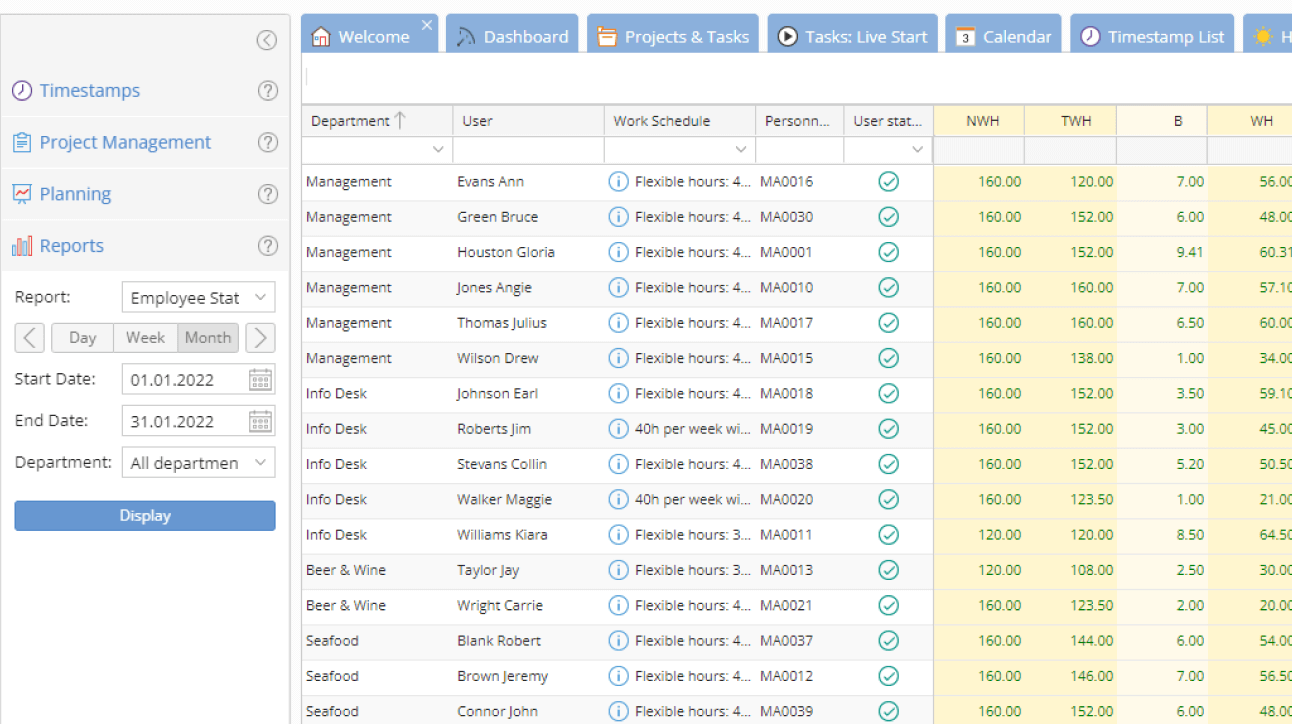1292x724 pixels.
Task: Advance to the next period with the right arrow
Action: 259,337
